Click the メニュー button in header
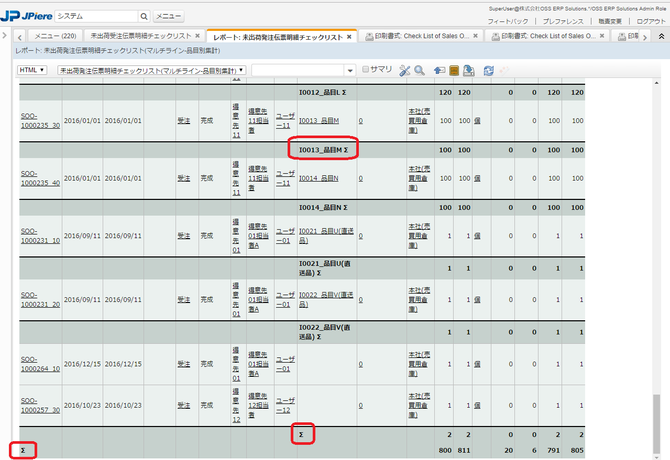 (x=169, y=16)
